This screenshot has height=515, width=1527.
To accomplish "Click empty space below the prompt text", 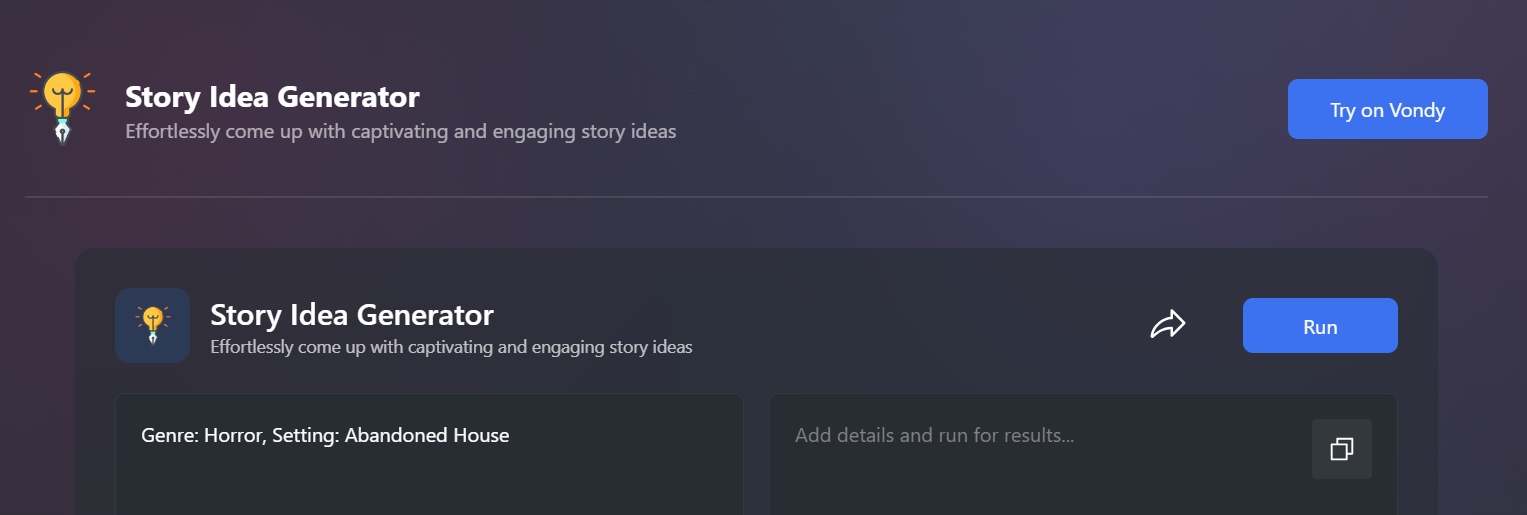I will [429, 485].
